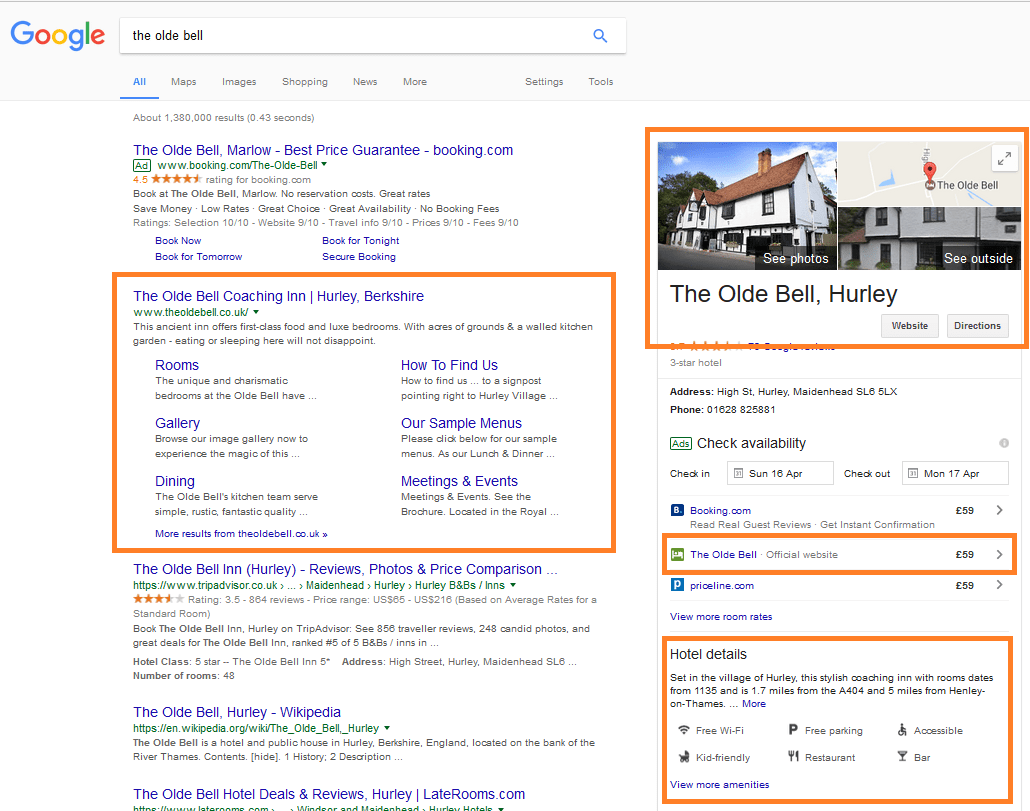1030x811 pixels.
Task: Click the check-out calendar icon
Action: 912,473
